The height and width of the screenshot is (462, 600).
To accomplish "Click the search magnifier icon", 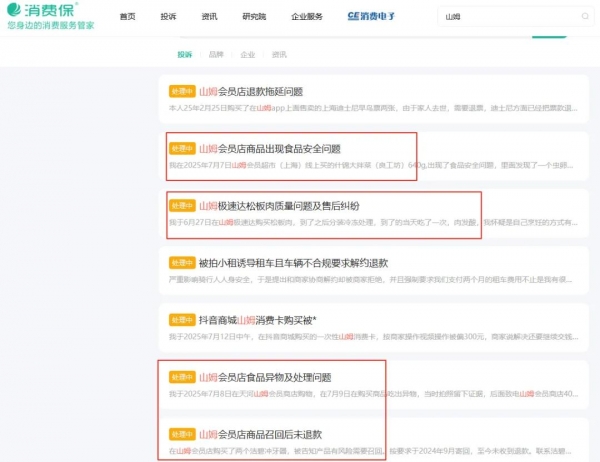I will coord(585,16).
